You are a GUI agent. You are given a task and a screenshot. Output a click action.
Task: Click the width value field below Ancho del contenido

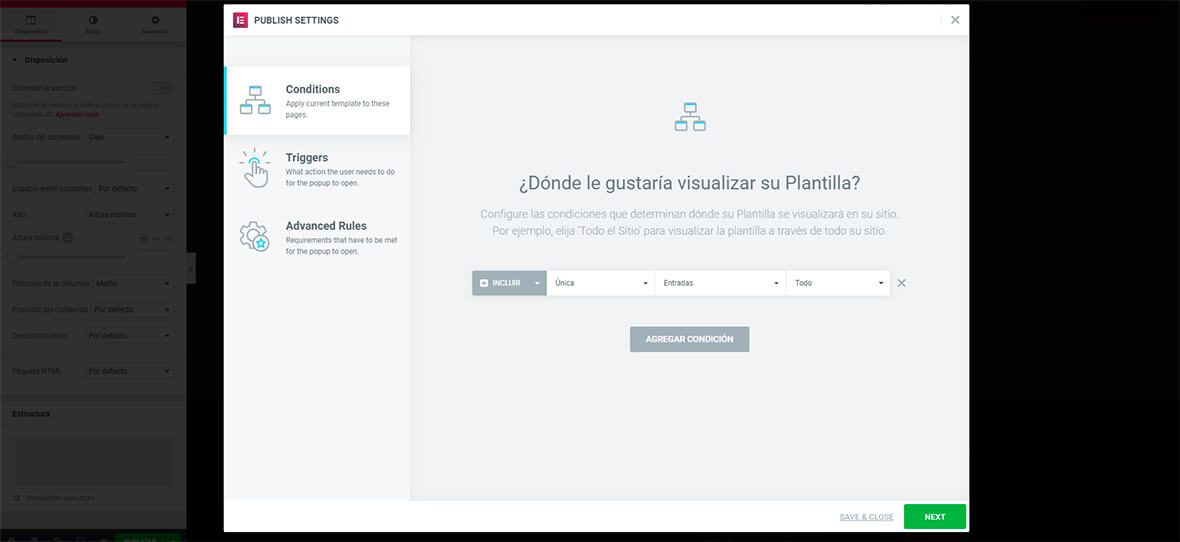point(155,163)
